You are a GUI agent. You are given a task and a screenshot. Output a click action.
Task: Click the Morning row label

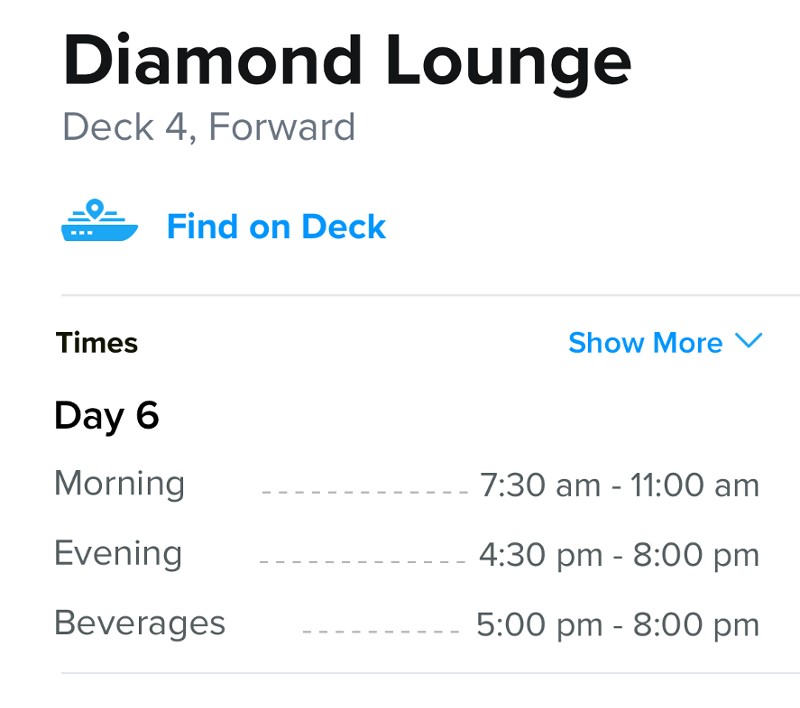tap(119, 483)
